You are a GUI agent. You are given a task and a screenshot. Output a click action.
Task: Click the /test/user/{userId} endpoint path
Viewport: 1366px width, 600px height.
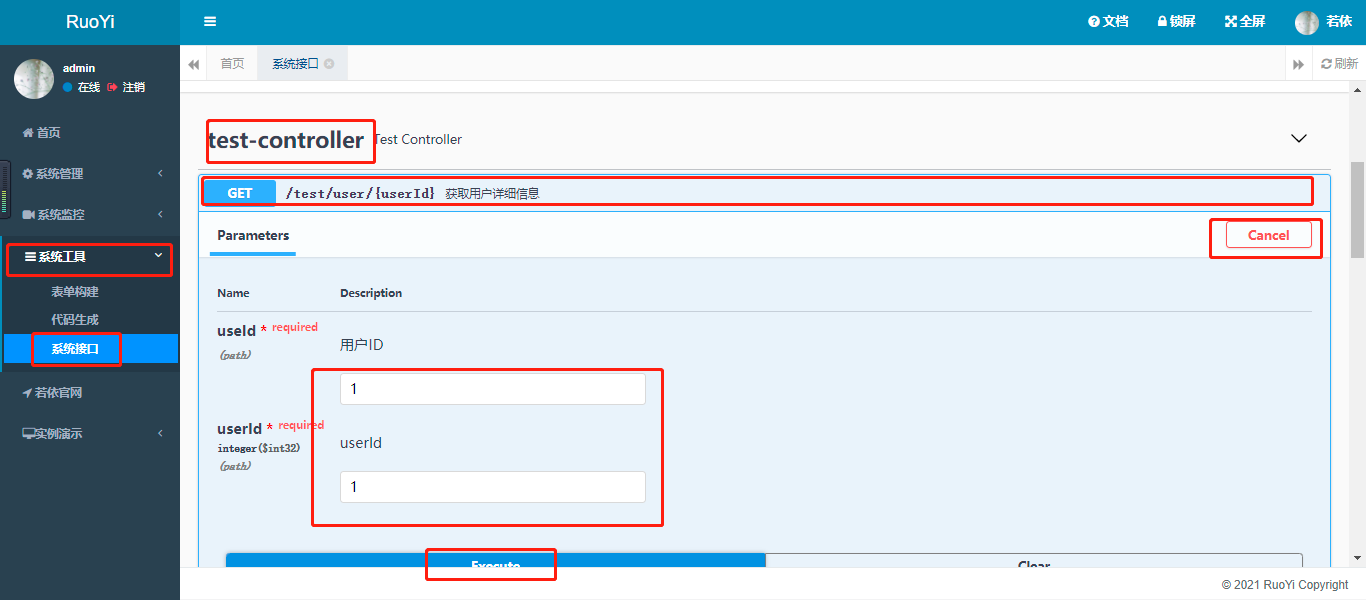coord(361,193)
